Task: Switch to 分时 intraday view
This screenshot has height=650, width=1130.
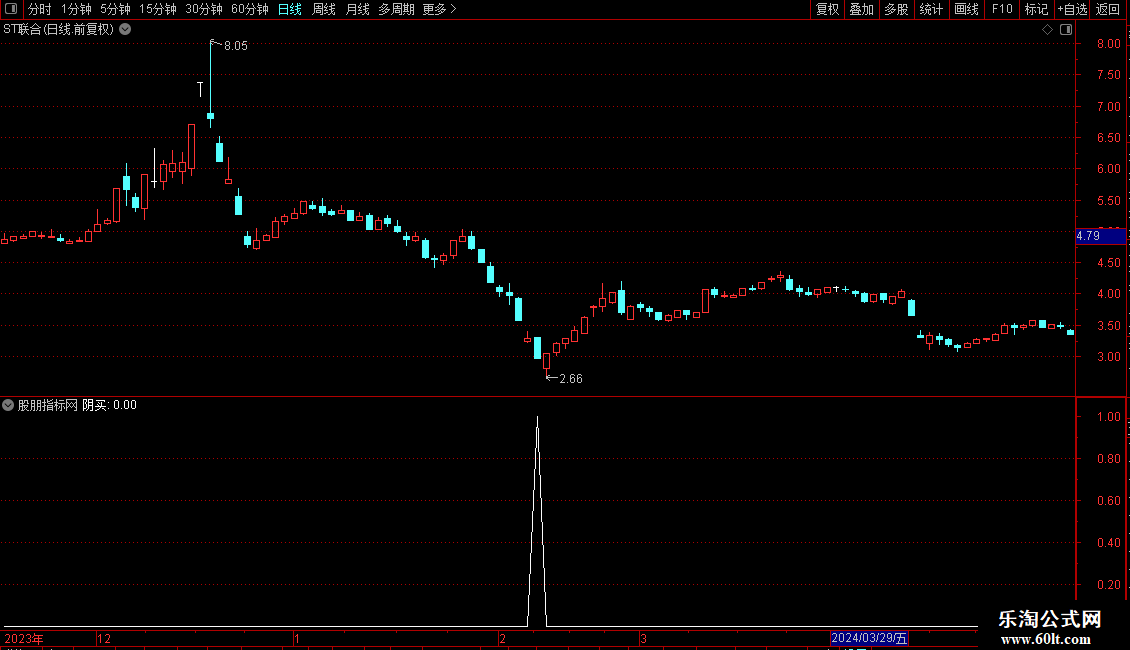Action: 40,9
